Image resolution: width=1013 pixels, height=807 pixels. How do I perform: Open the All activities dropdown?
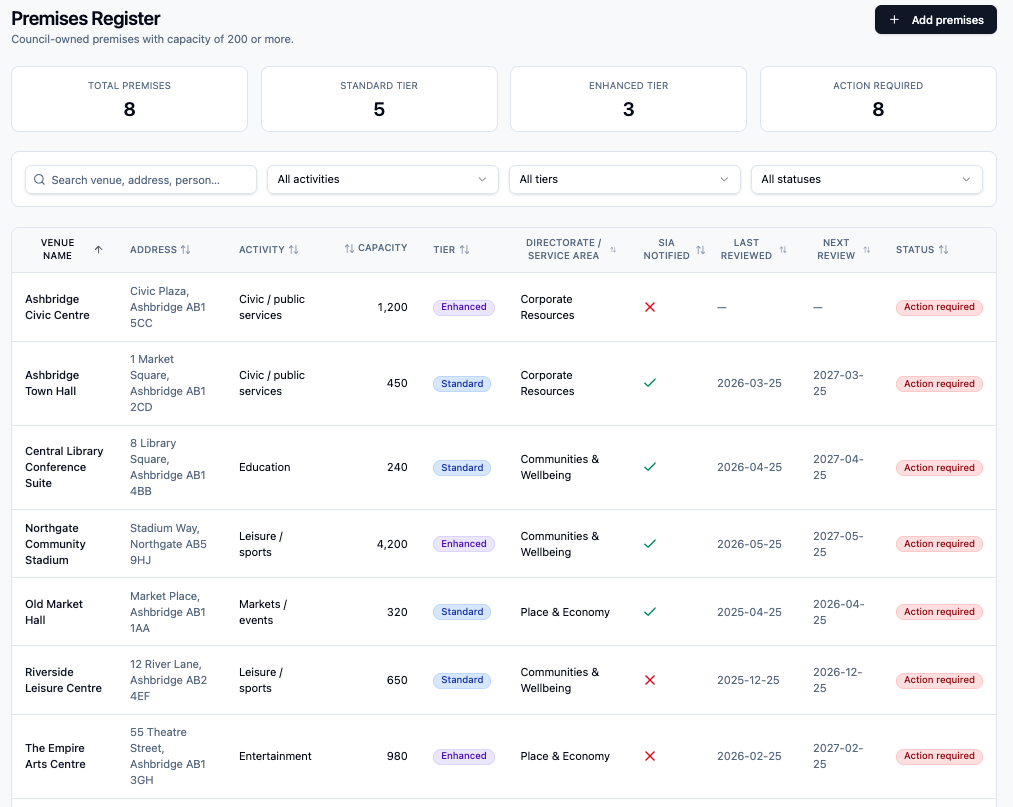[x=382, y=180]
